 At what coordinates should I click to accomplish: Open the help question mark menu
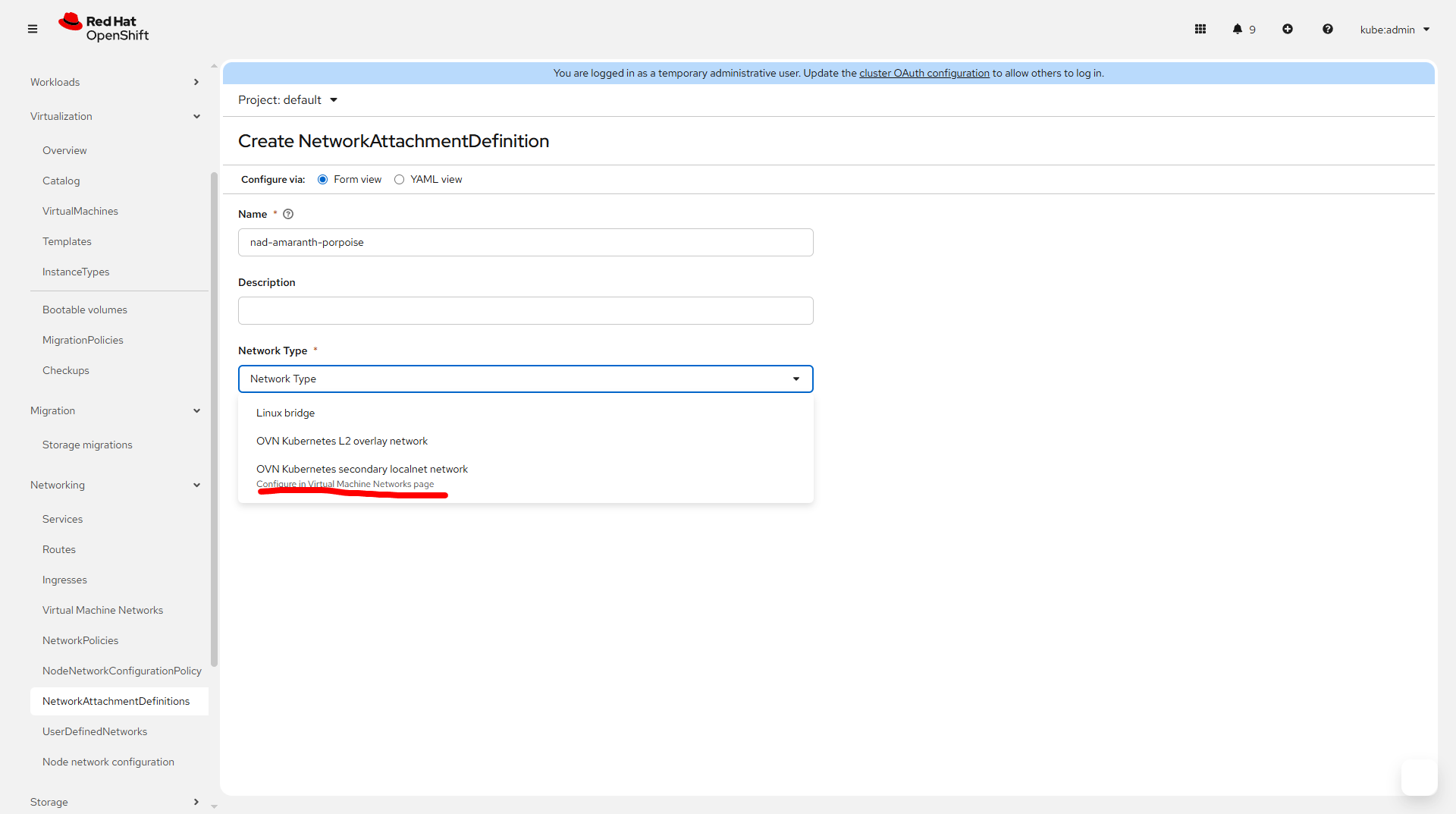point(1328,29)
